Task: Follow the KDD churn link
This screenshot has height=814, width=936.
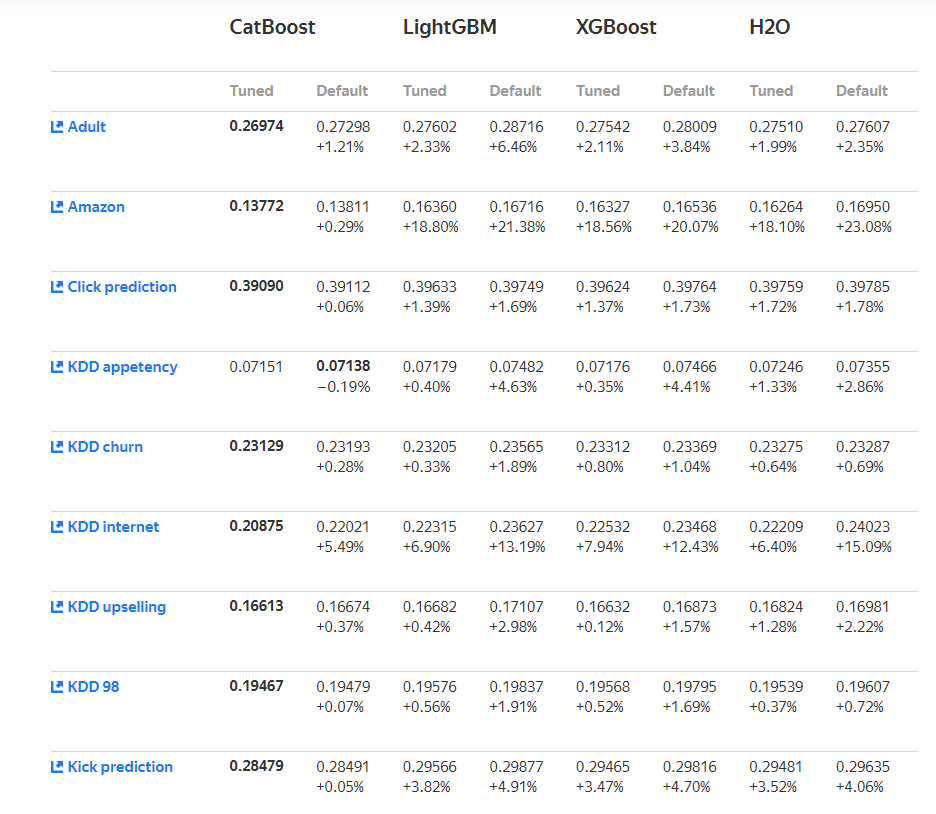Action: (x=105, y=447)
